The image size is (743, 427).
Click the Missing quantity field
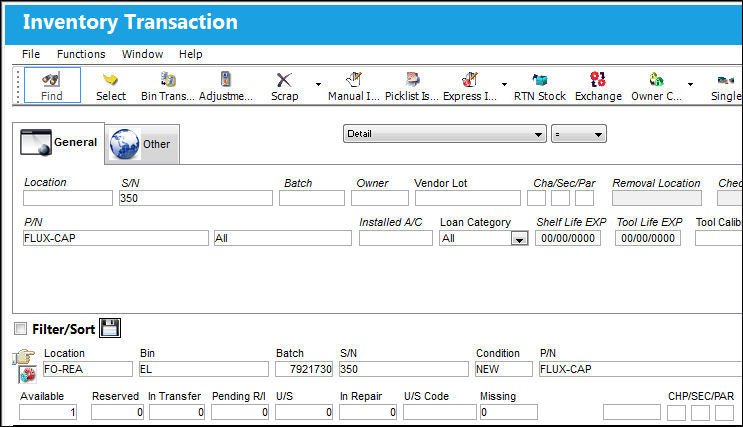[x=508, y=412]
